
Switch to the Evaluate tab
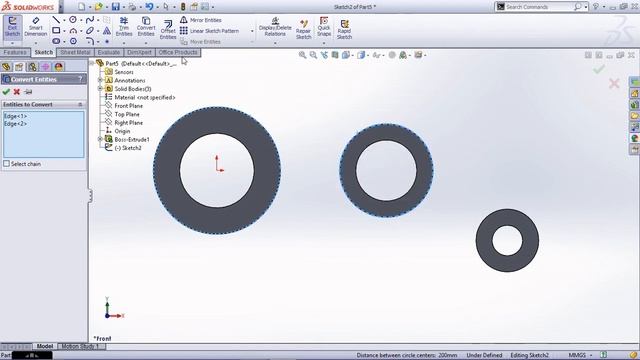point(109,53)
